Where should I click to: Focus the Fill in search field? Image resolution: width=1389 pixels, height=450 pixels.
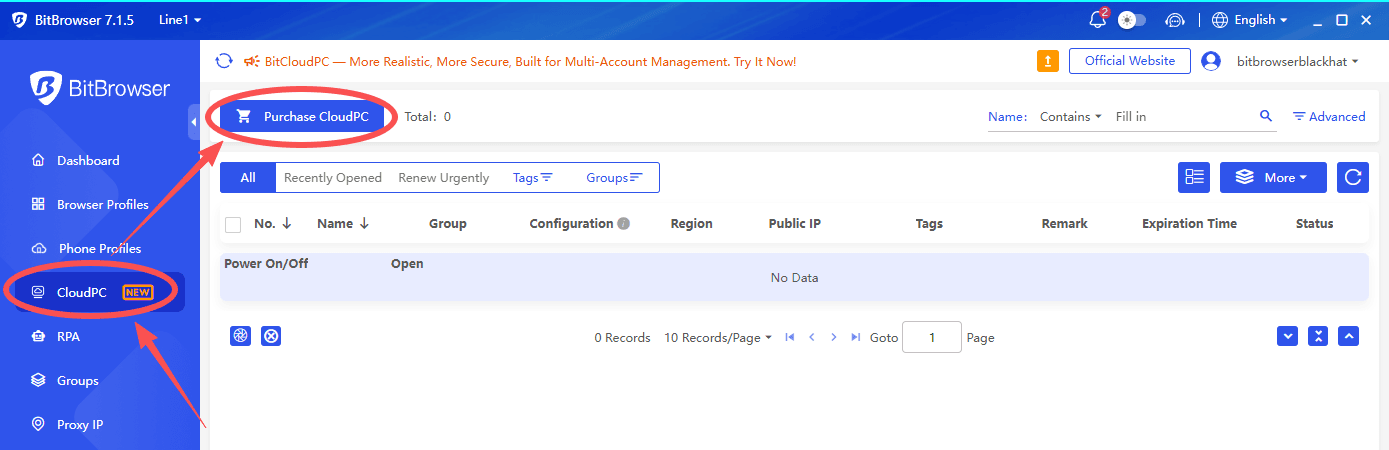[1183, 116]
